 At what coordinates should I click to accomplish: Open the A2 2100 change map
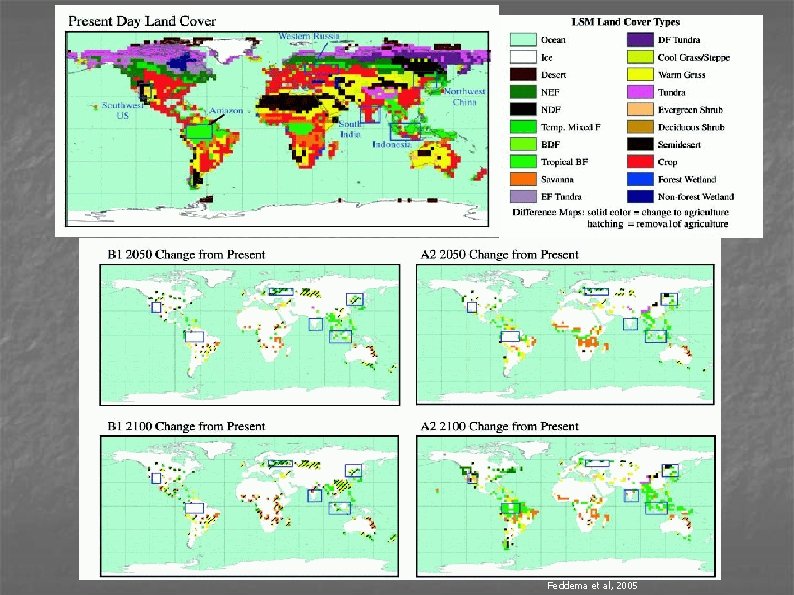coord(565,506)
